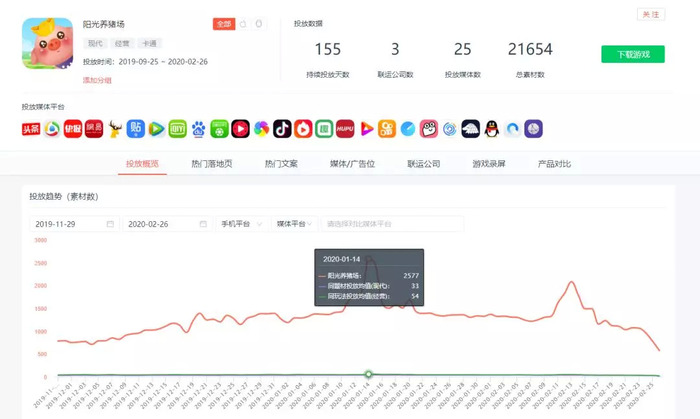Click the multicolor pinwheel platform icon
Viewport: 700px width, 419px height.
click(x=261, y=129)
